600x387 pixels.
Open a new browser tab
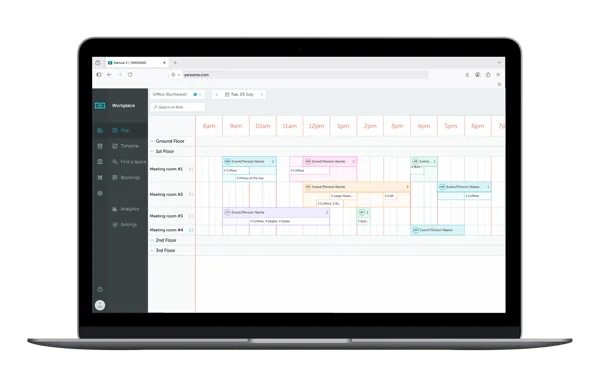[x=175, y=62]
